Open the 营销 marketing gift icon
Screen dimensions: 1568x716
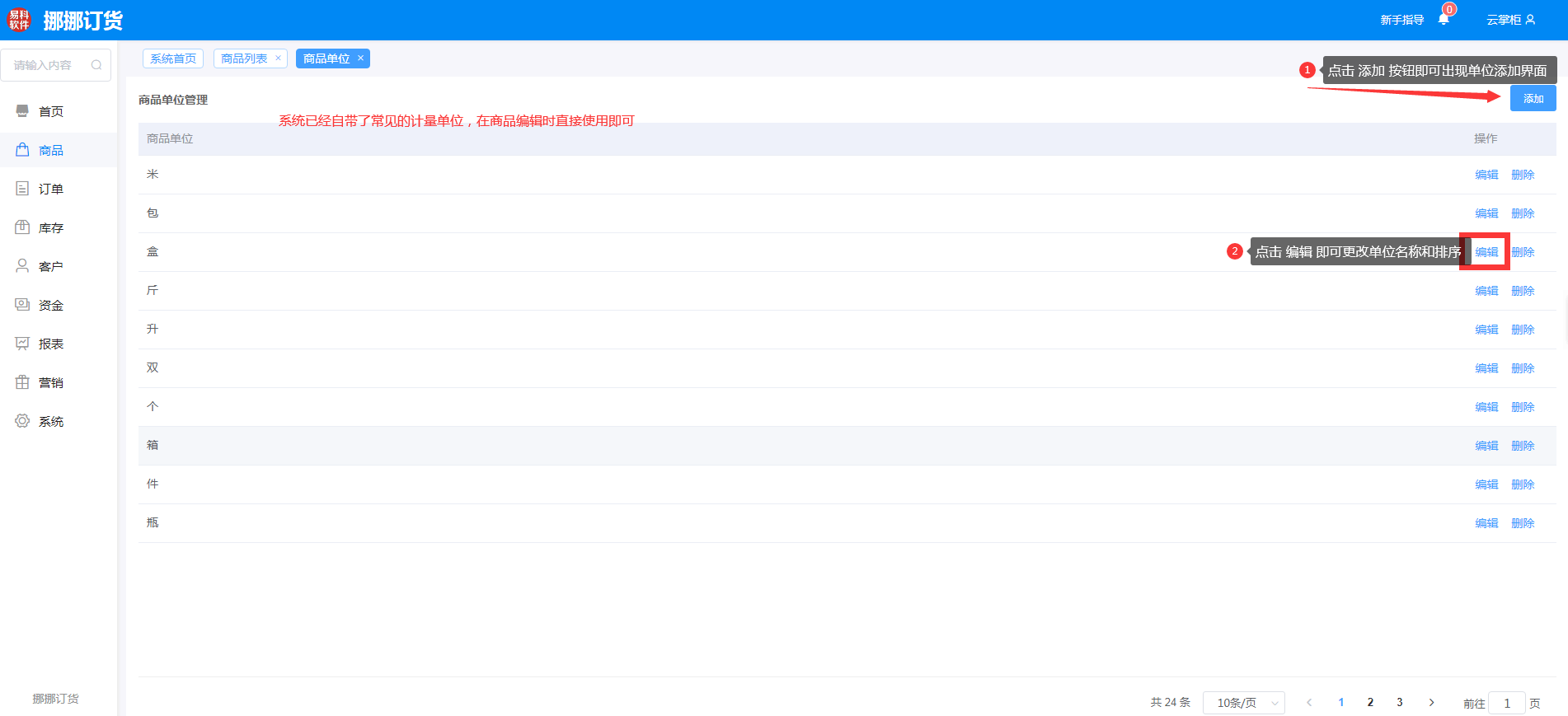click(22, 382)
